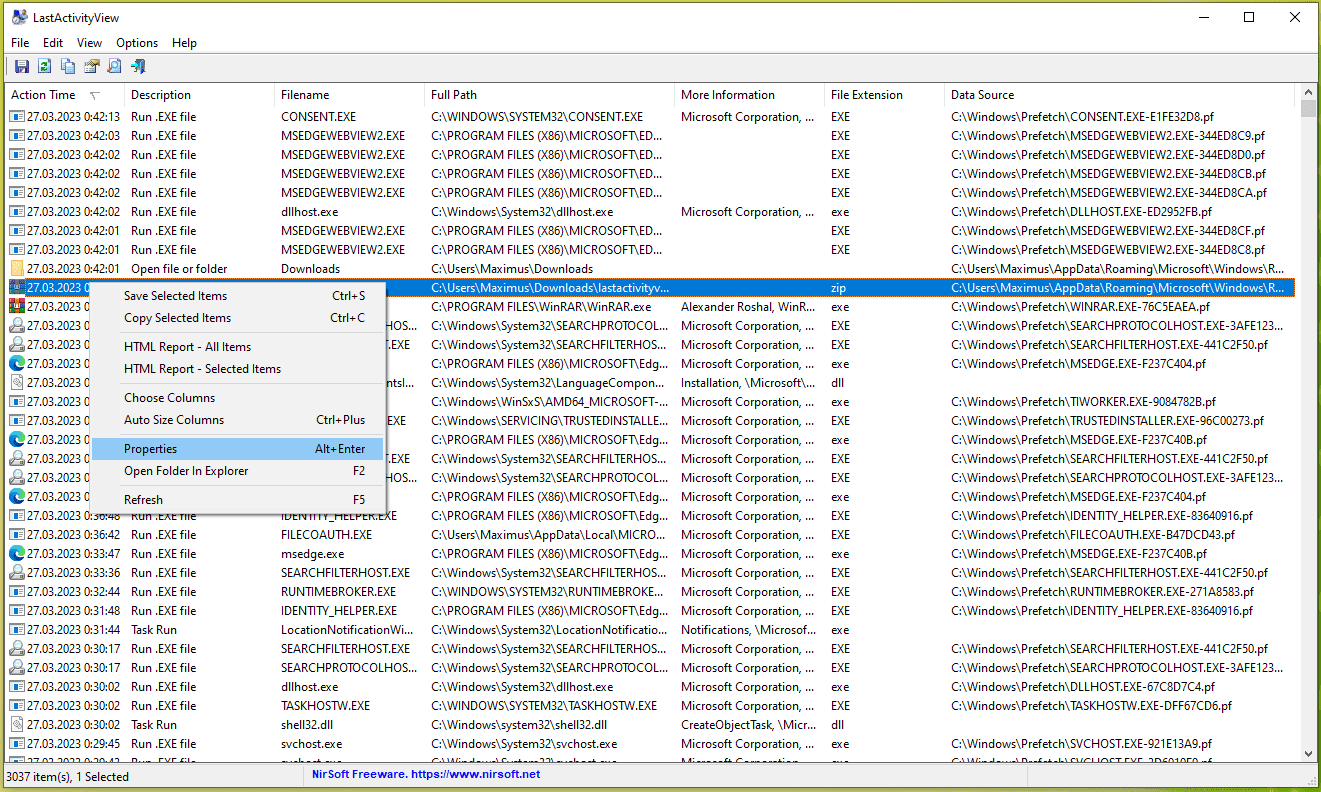Click the 'Open file or folder' description cell
This screenshot has height=792, width=1321.
point(179,269)
